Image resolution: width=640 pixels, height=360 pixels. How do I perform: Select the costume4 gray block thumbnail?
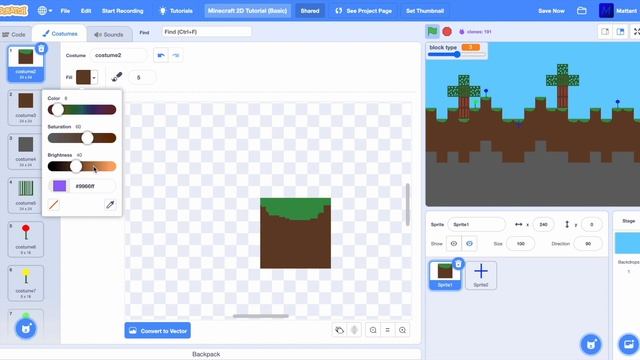pyautogui.click(x=26, y=151)
